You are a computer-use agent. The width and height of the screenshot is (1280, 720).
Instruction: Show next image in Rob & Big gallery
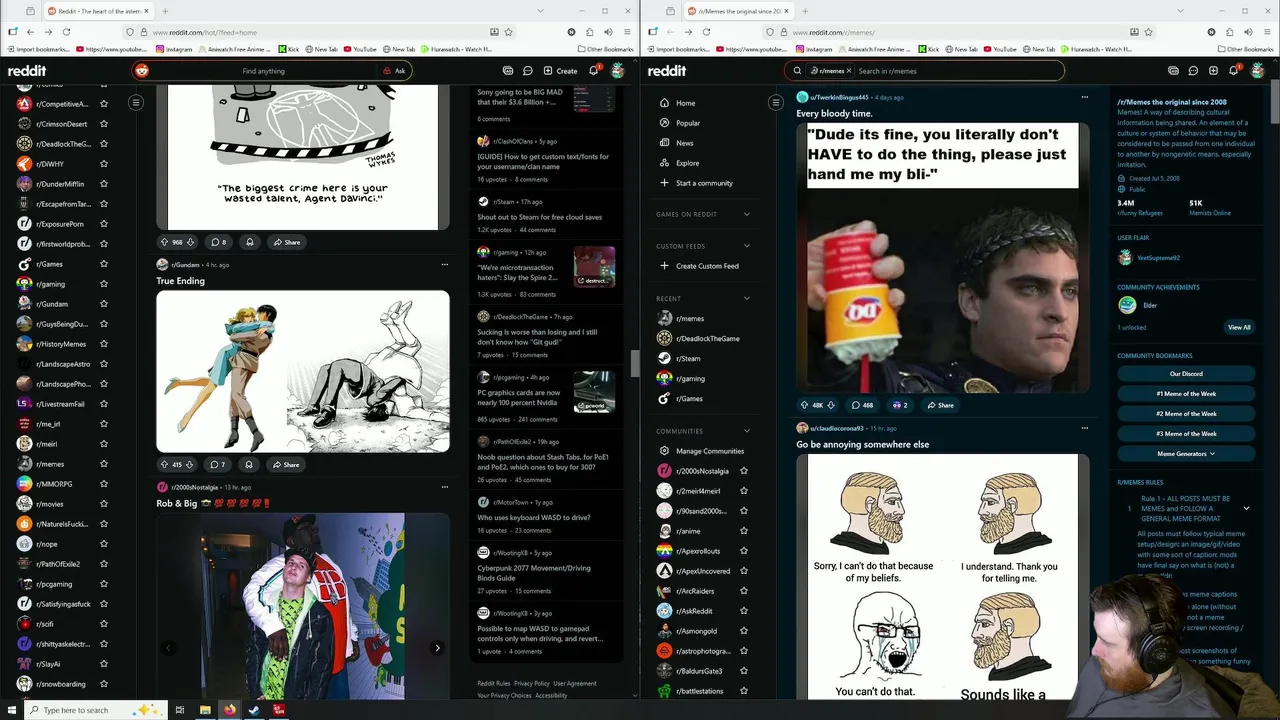(x=437, y=648)
